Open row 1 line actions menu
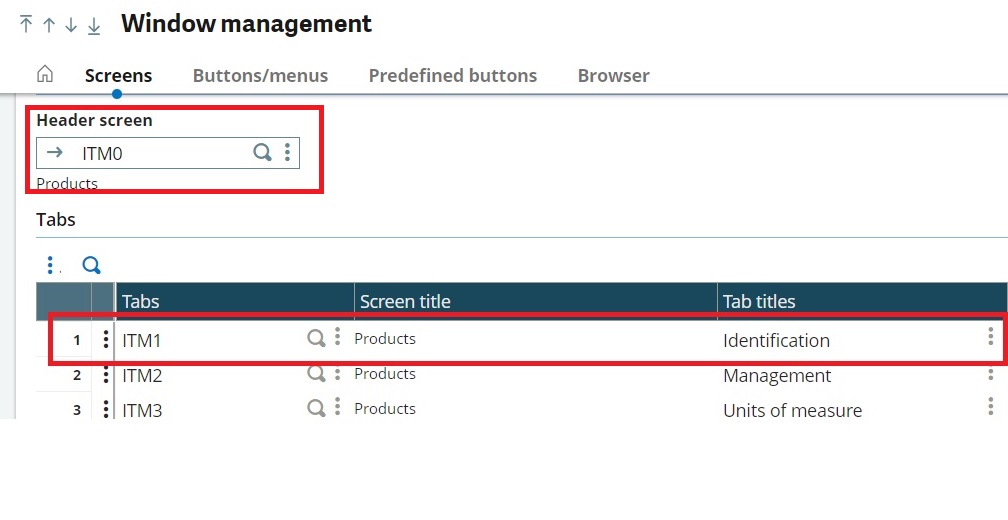Image resolution: width=1008 pixels, height=520 pixels. pos(105,340)
